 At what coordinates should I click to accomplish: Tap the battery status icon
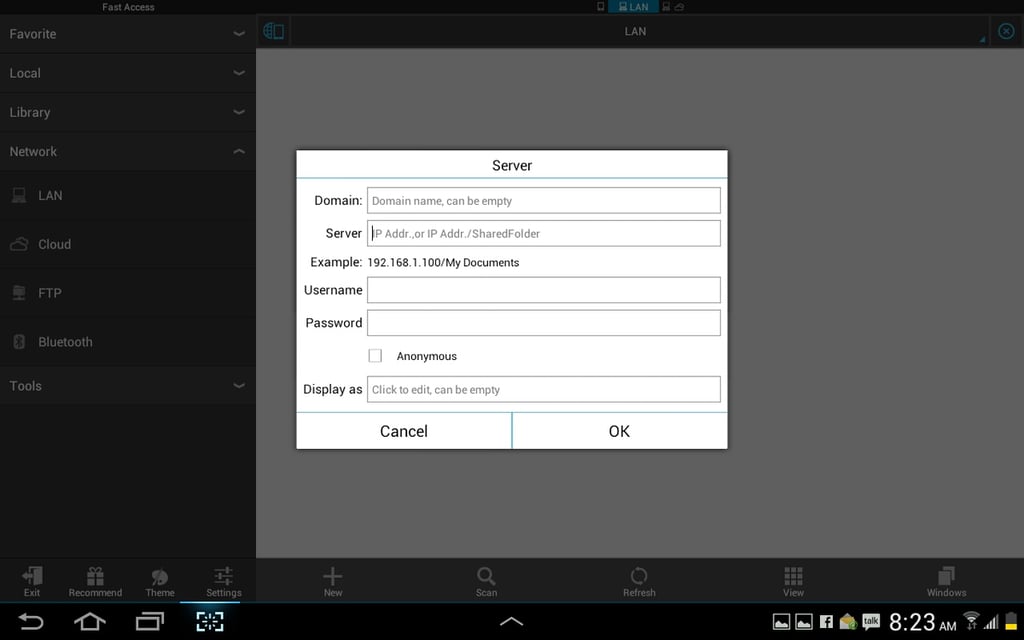point(1012,620)
